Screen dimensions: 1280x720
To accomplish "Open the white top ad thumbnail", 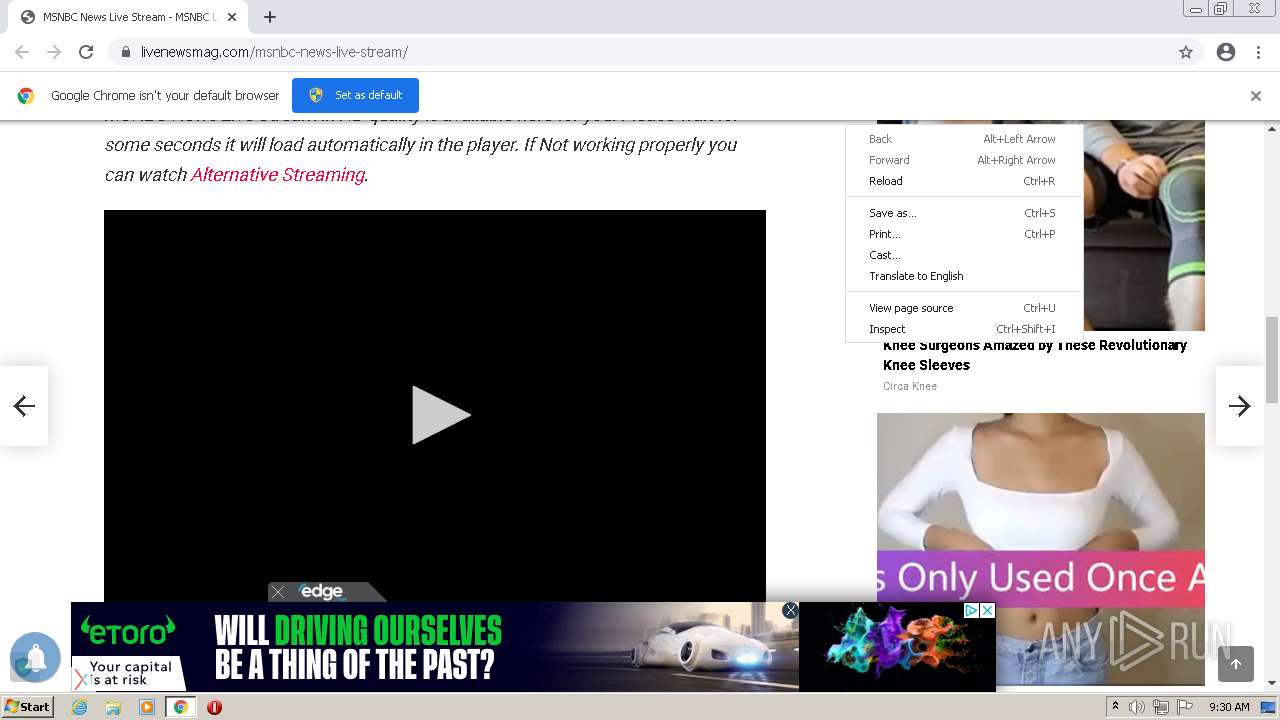I will tap(1041, 548).
